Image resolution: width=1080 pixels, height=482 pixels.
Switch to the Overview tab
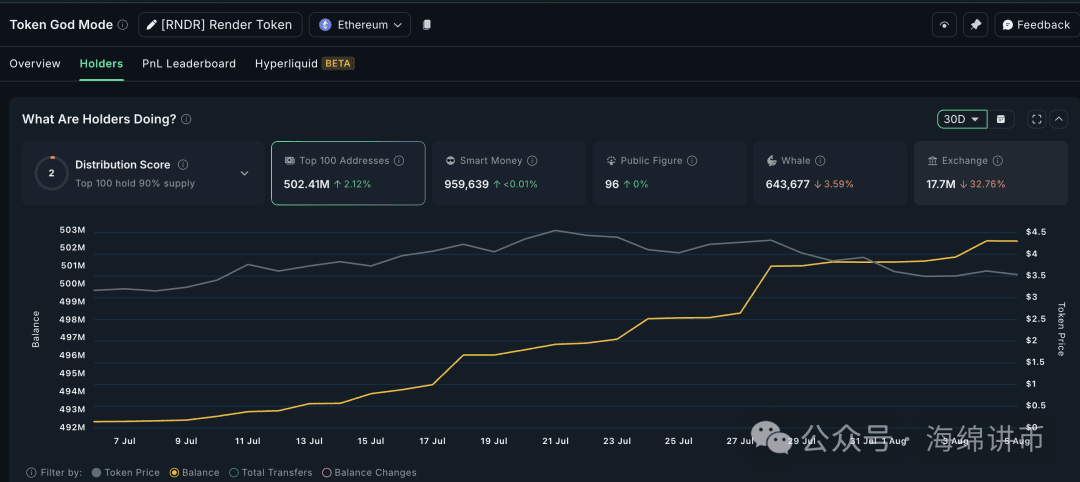35,63
